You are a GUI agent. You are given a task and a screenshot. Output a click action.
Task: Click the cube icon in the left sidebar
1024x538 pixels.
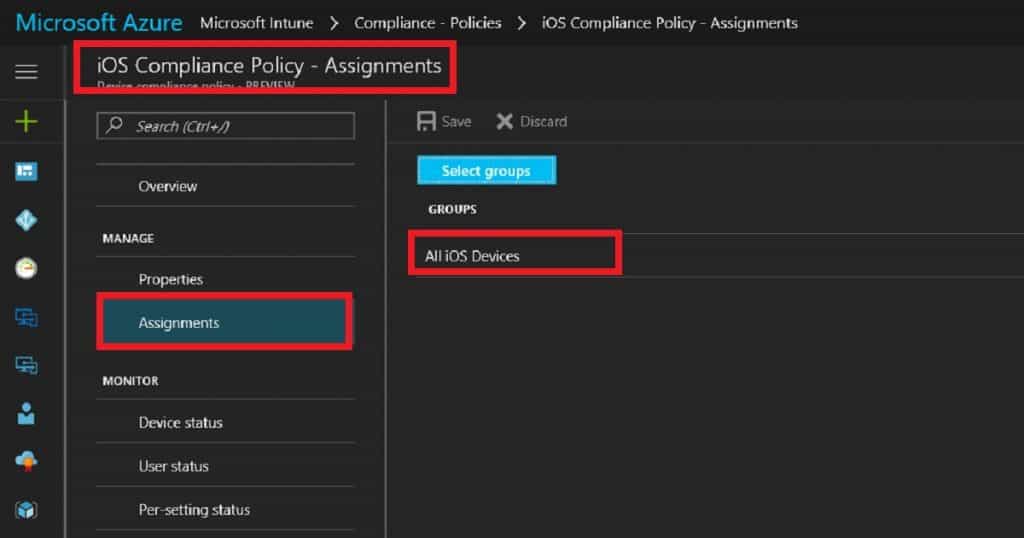[26, 509]
